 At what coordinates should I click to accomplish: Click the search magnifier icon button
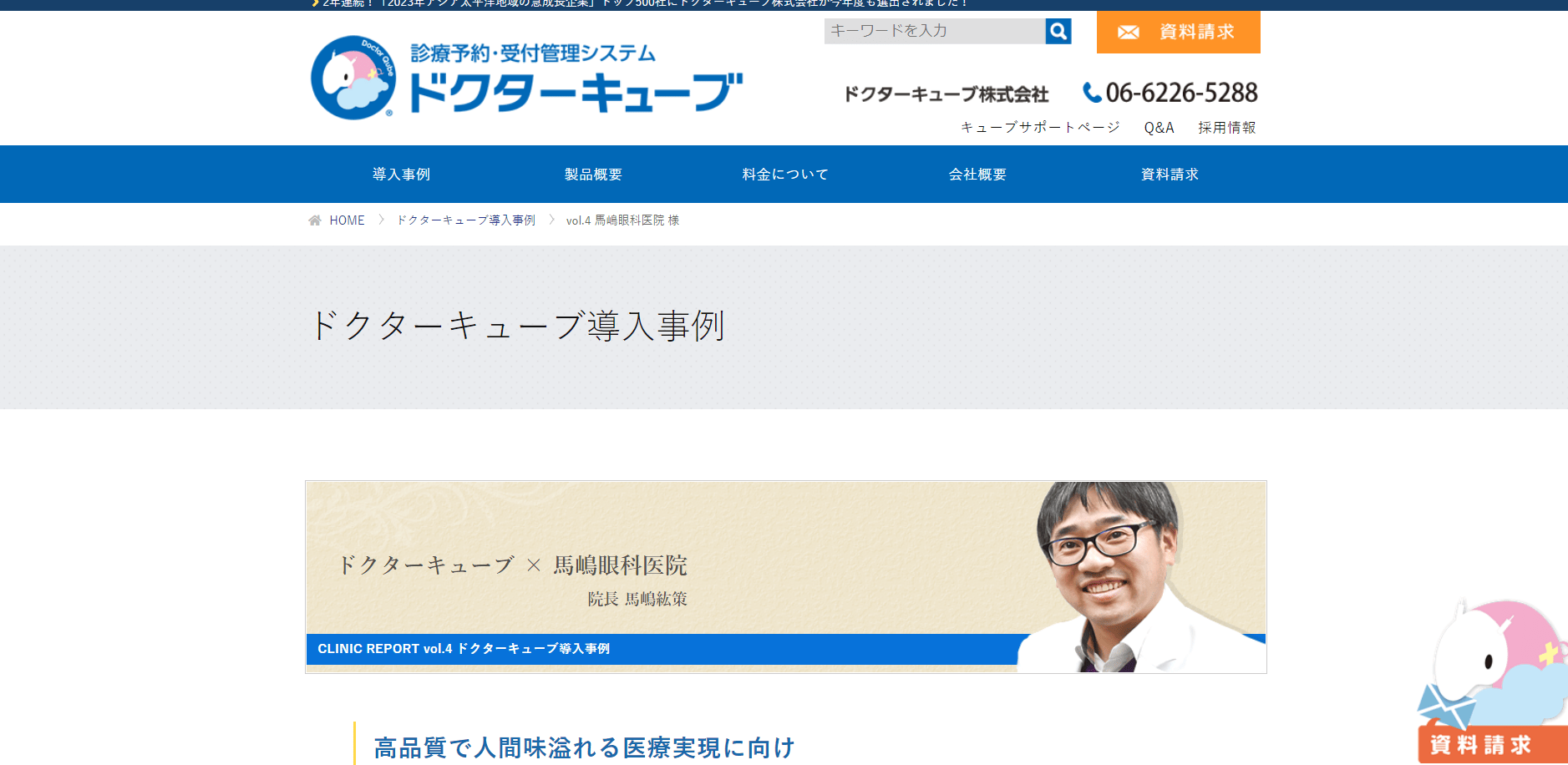click(x=1058, y=32)
